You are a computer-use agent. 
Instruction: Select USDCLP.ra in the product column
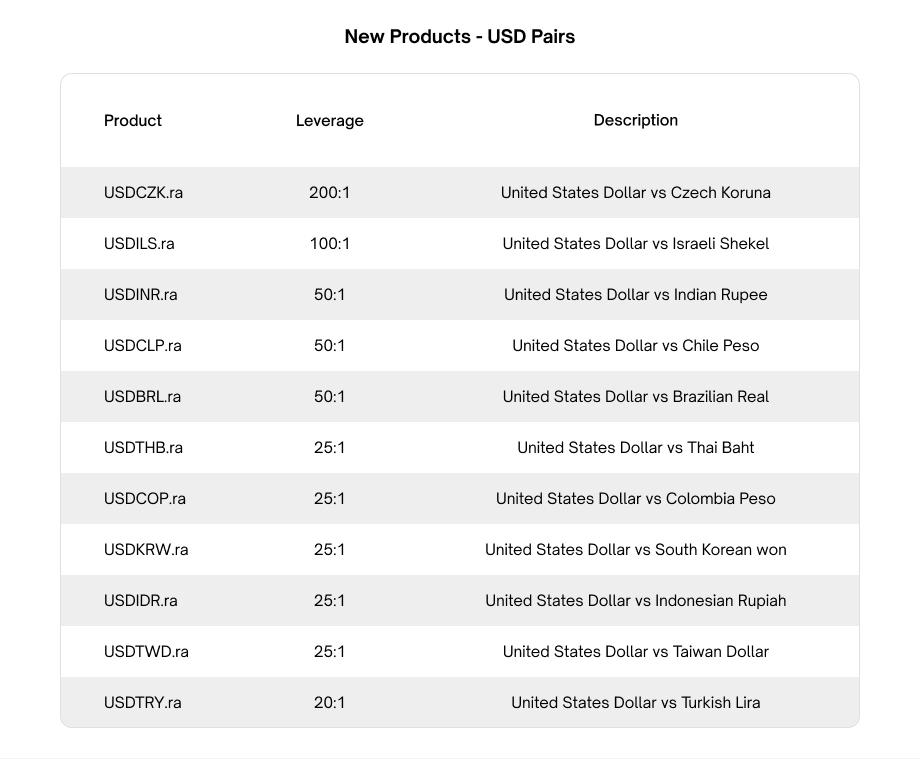[x=142, y=346]
